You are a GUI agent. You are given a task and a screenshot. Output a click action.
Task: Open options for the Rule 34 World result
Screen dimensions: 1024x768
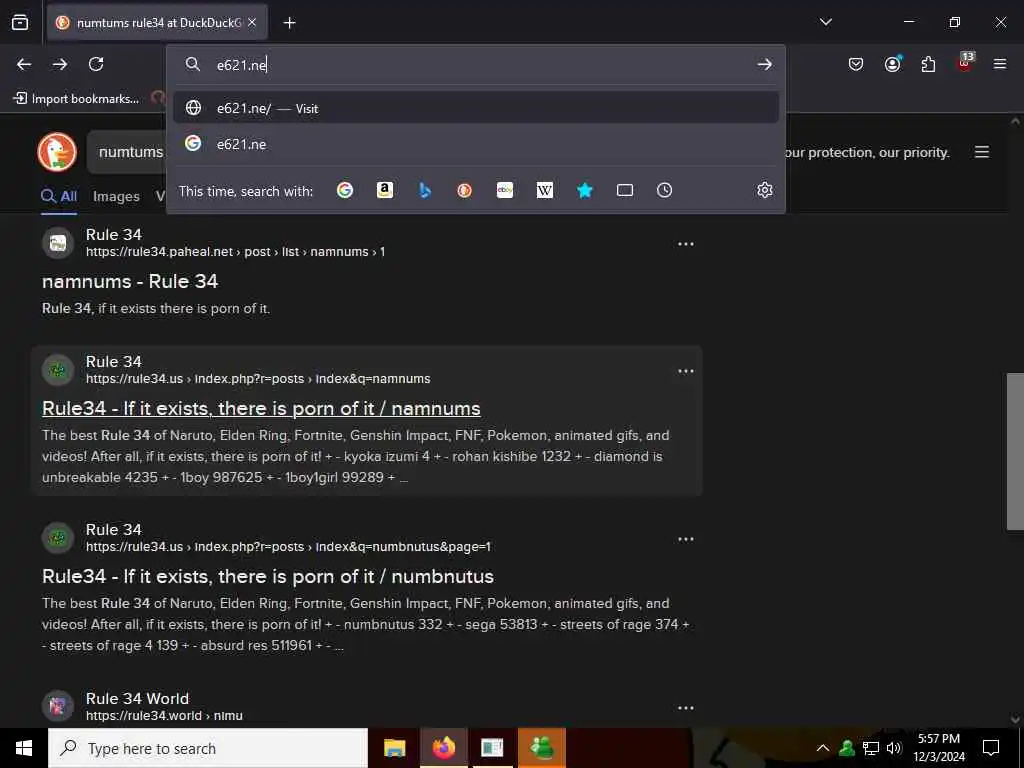pyautogui.click(x=686, y=707)
